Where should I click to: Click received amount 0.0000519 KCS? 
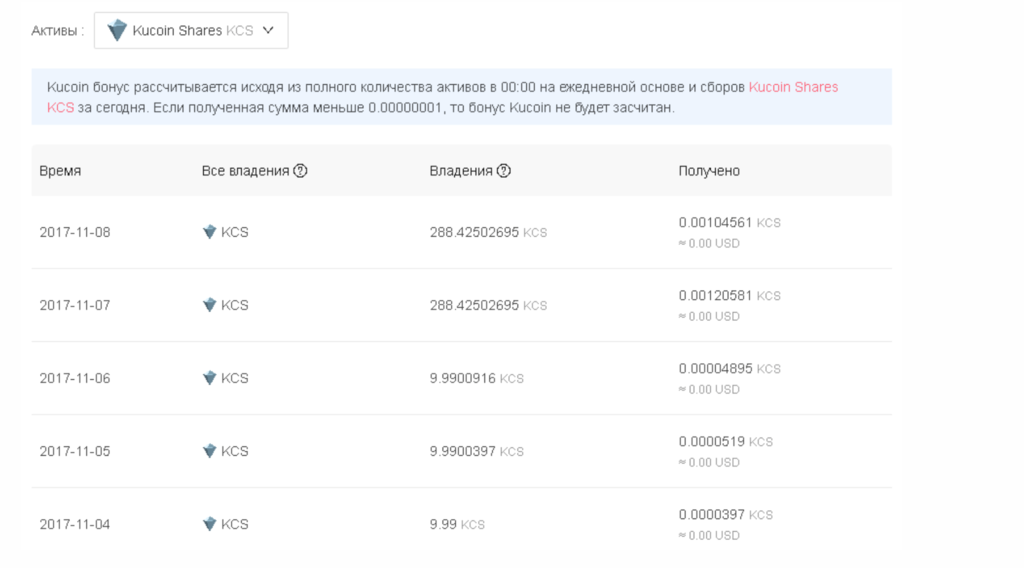click(x=725, y=442)
